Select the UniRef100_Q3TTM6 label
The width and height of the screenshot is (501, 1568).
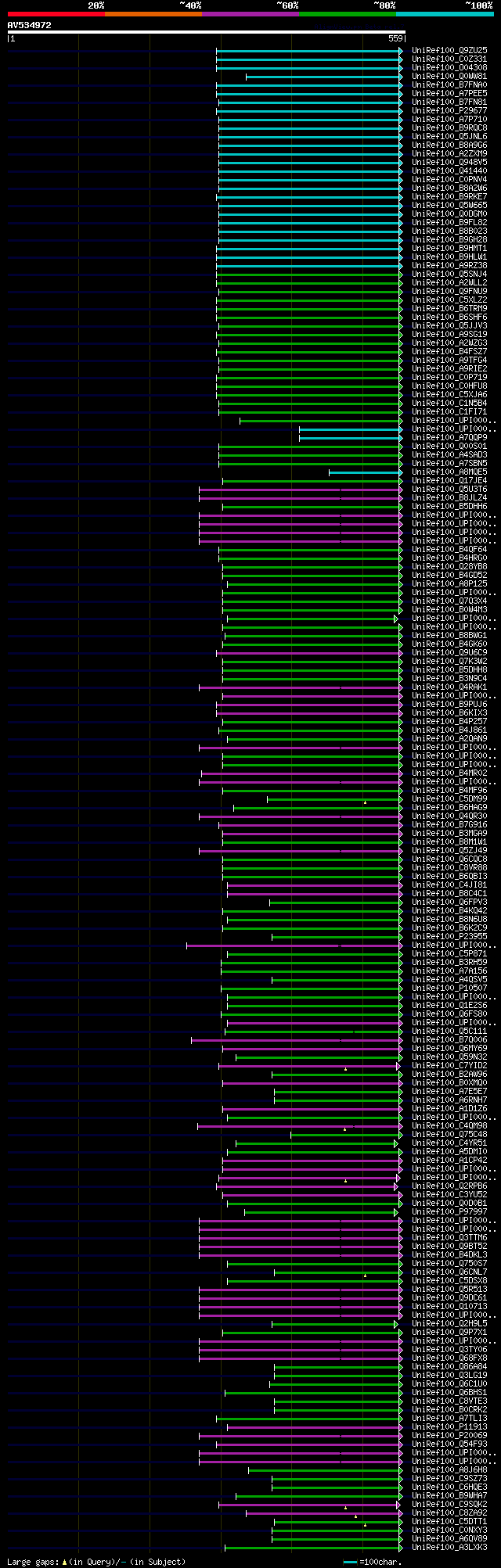[x=449, y=1237]
